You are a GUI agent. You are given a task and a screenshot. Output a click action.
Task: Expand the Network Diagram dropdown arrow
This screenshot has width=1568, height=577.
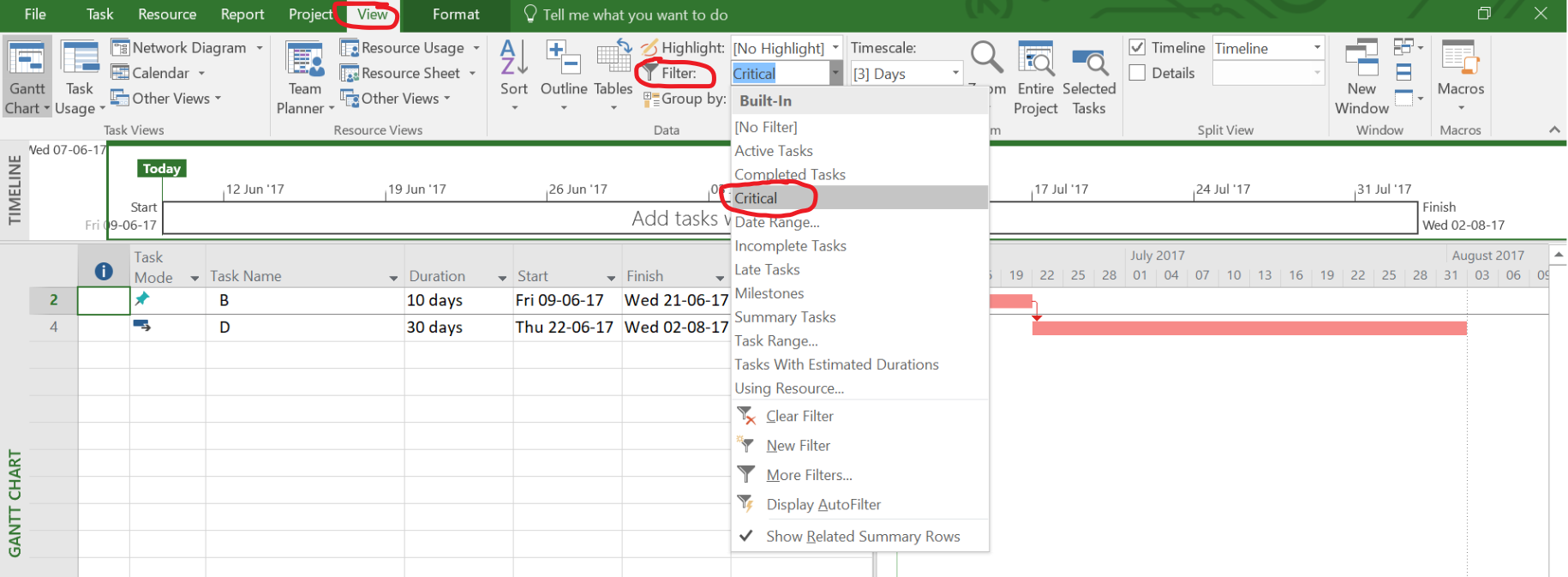tap(260, 48)
